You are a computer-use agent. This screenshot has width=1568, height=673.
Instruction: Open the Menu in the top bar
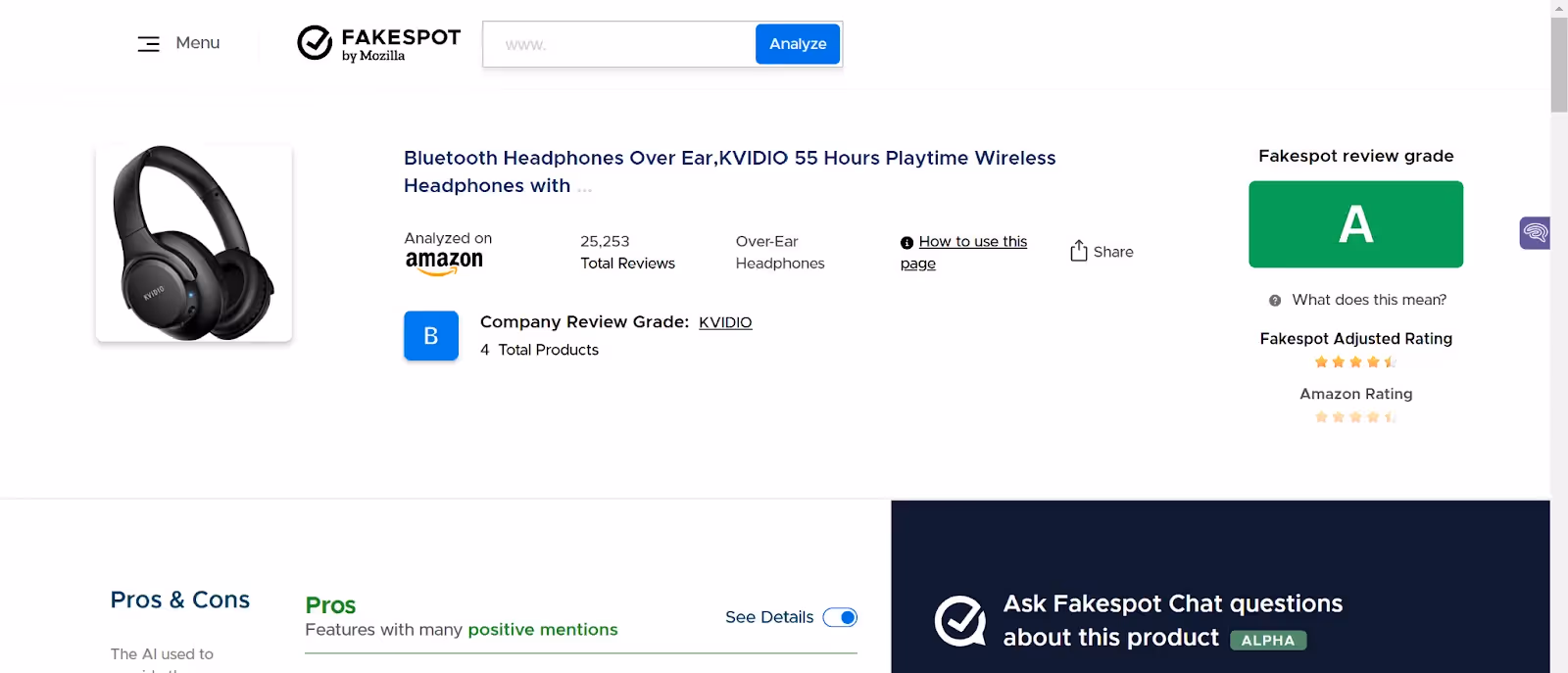click(197, 43)
